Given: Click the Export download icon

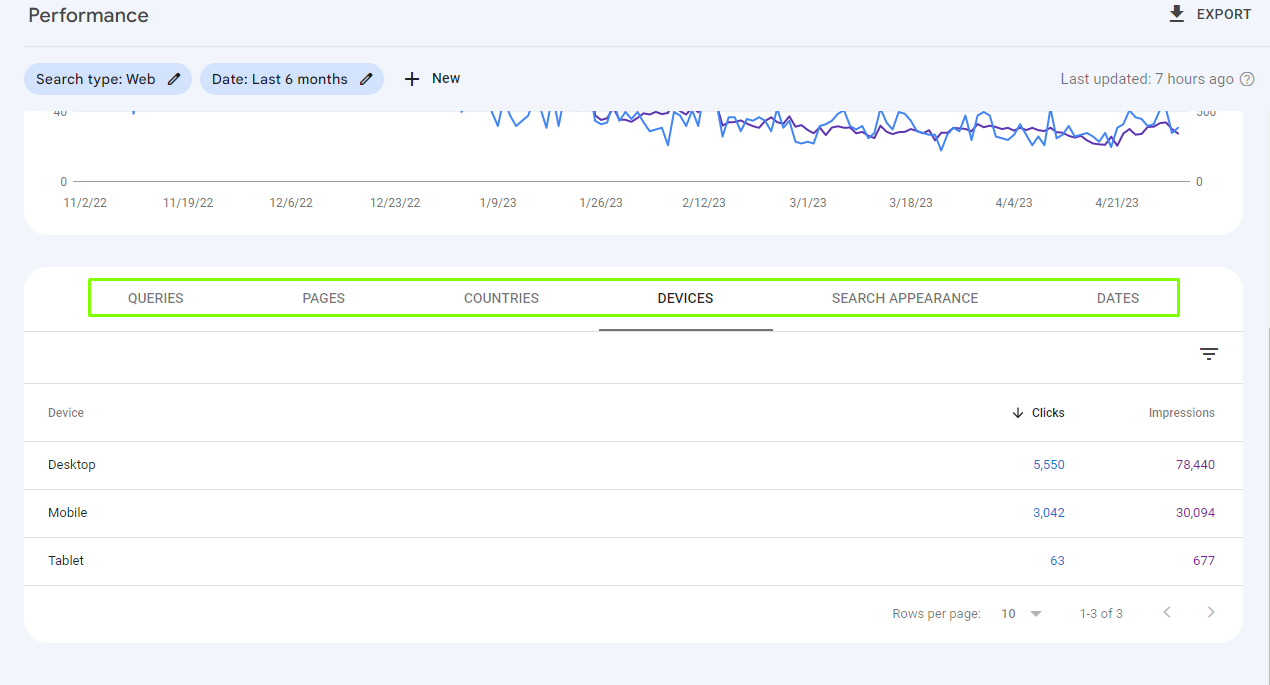Looking at the screenshot, I should click(x=1177, y=14).
